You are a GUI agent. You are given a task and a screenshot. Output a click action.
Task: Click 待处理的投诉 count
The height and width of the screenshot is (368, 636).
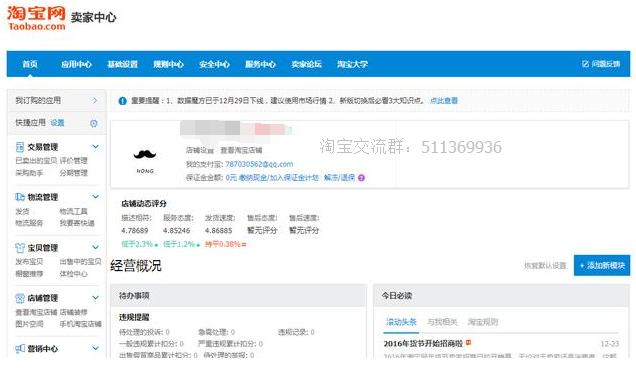144,332
